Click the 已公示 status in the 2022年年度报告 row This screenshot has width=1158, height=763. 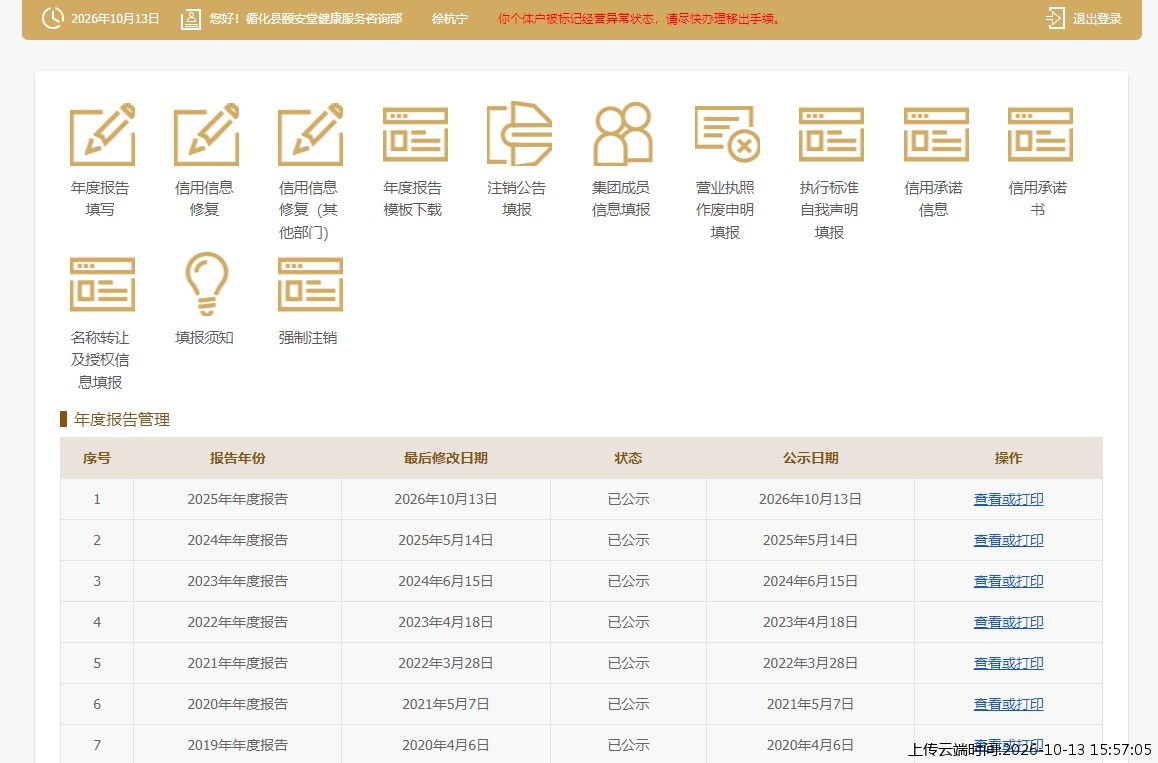pos(628,622)
